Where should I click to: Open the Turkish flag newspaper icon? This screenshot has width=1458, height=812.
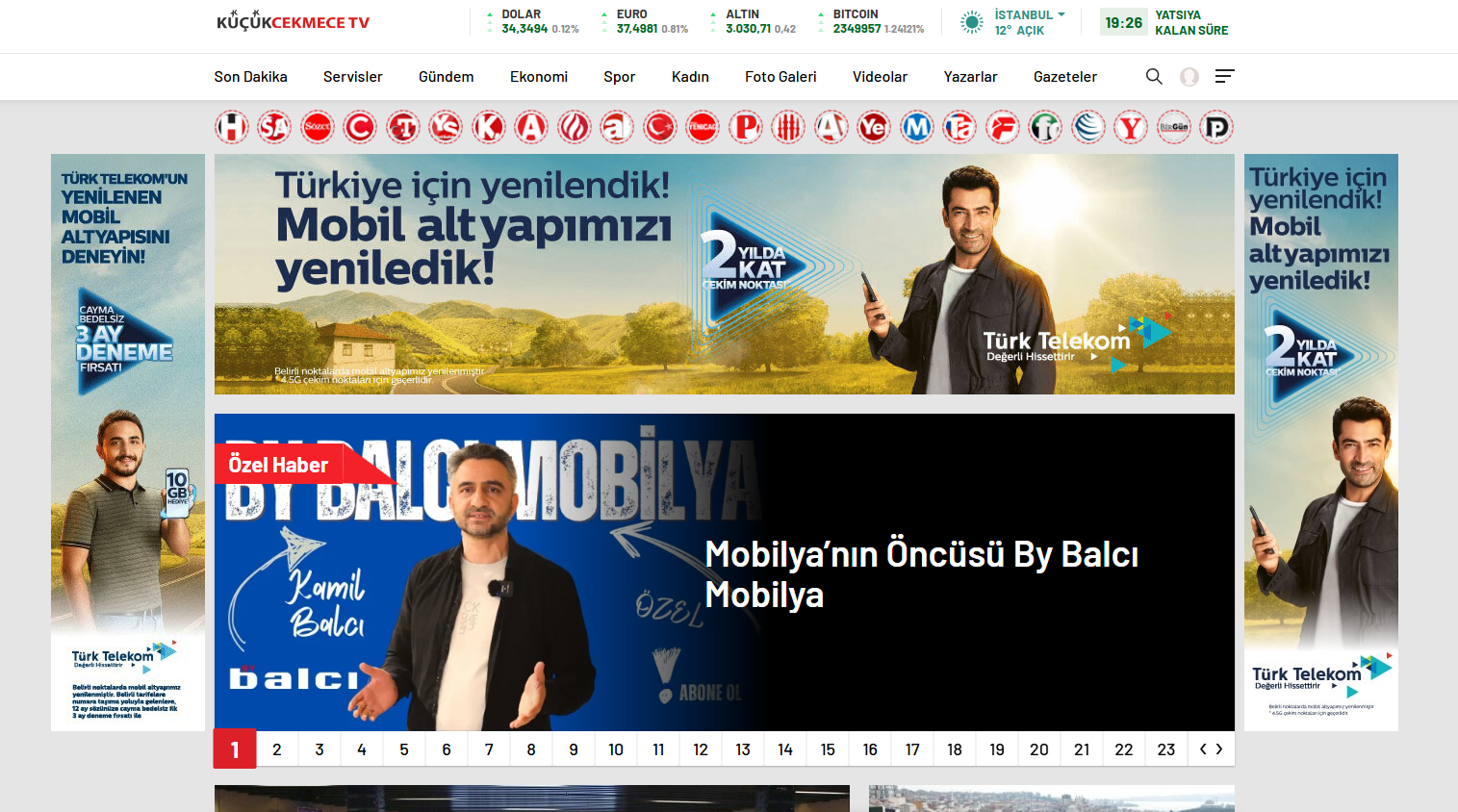(660, 127)
